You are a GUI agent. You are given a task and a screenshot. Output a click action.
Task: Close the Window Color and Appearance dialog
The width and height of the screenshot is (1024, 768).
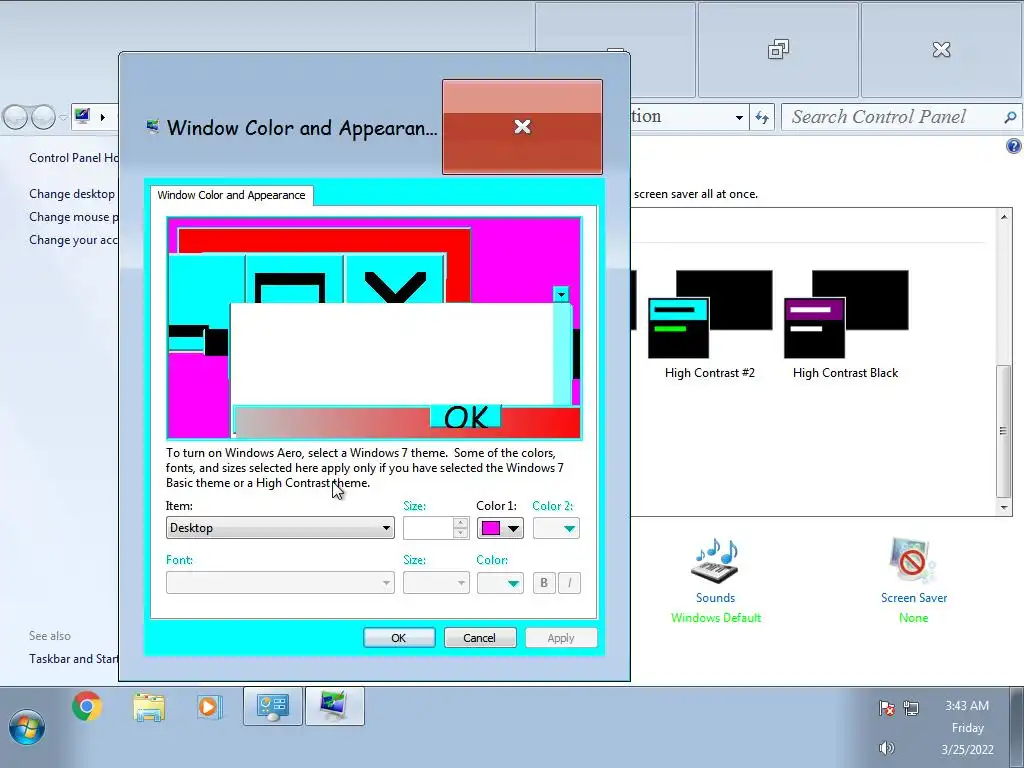click(x=522, y=127)
